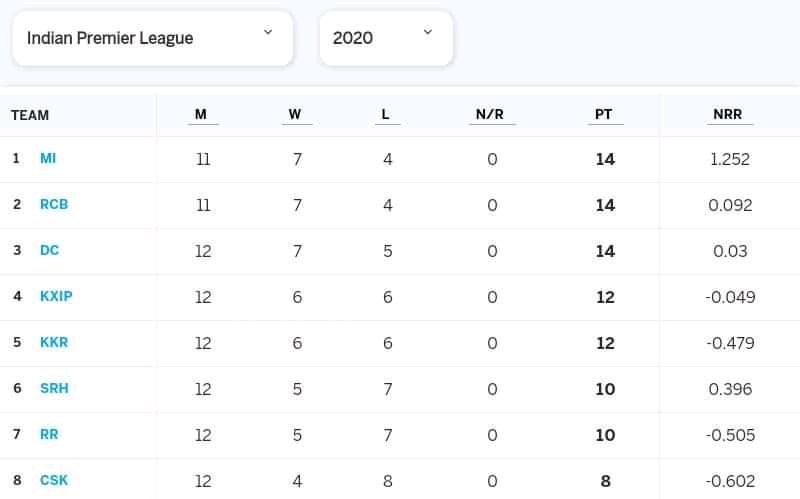Select MI's 1.252 NRR cell
Viewport: 800px width, 499px height.
click(730, 159)
